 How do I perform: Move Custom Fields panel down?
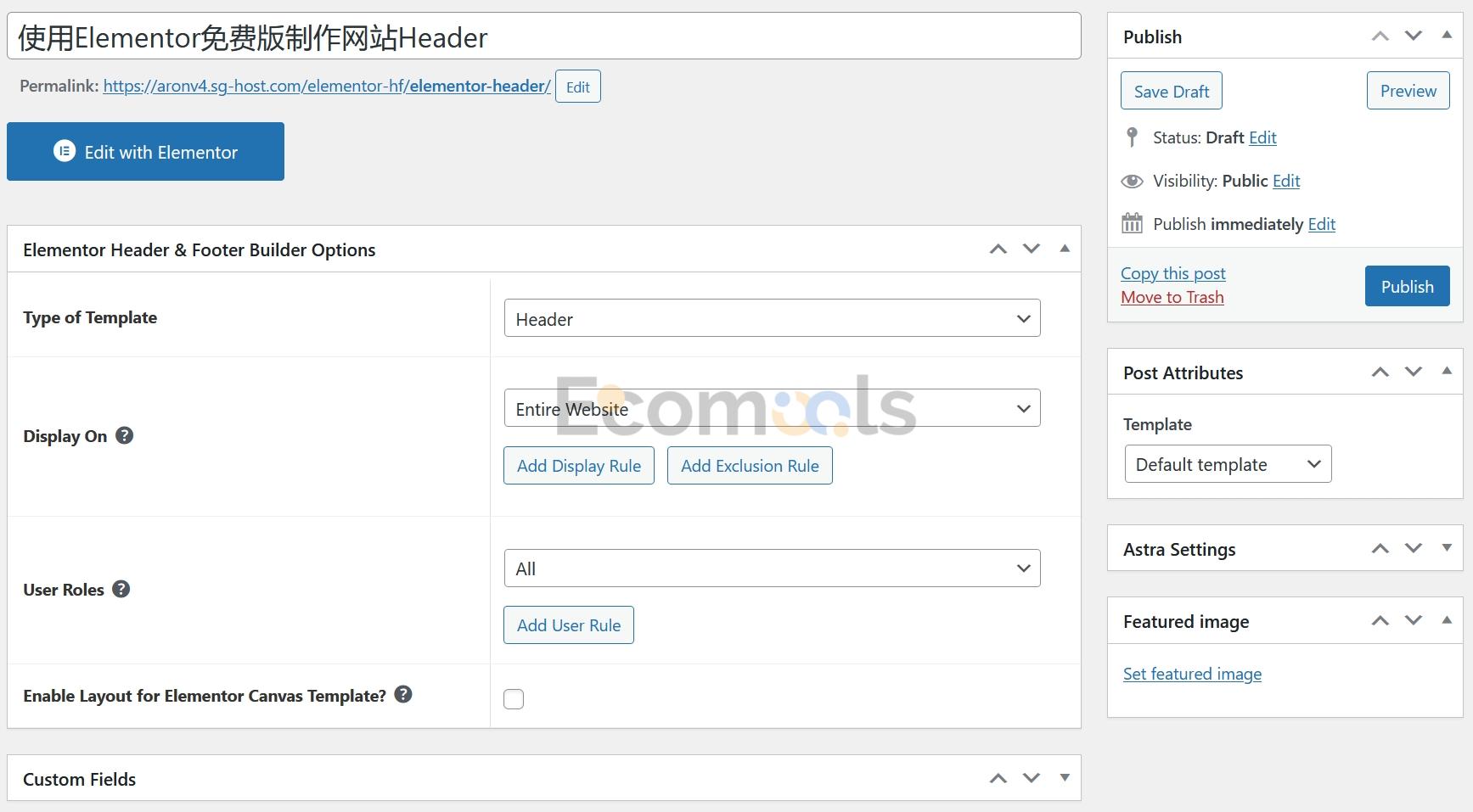pyautogui.click(x=1032, y=778)
